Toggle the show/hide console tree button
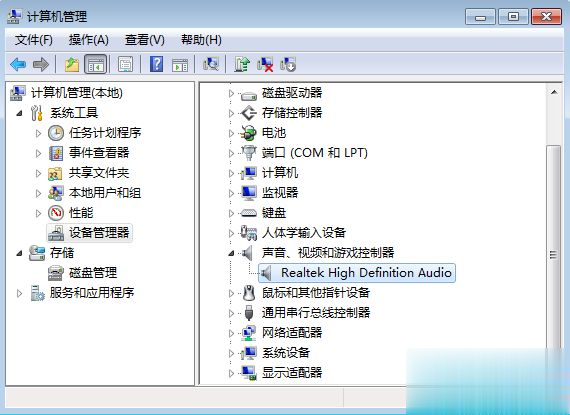 click(x=96, y=65)
